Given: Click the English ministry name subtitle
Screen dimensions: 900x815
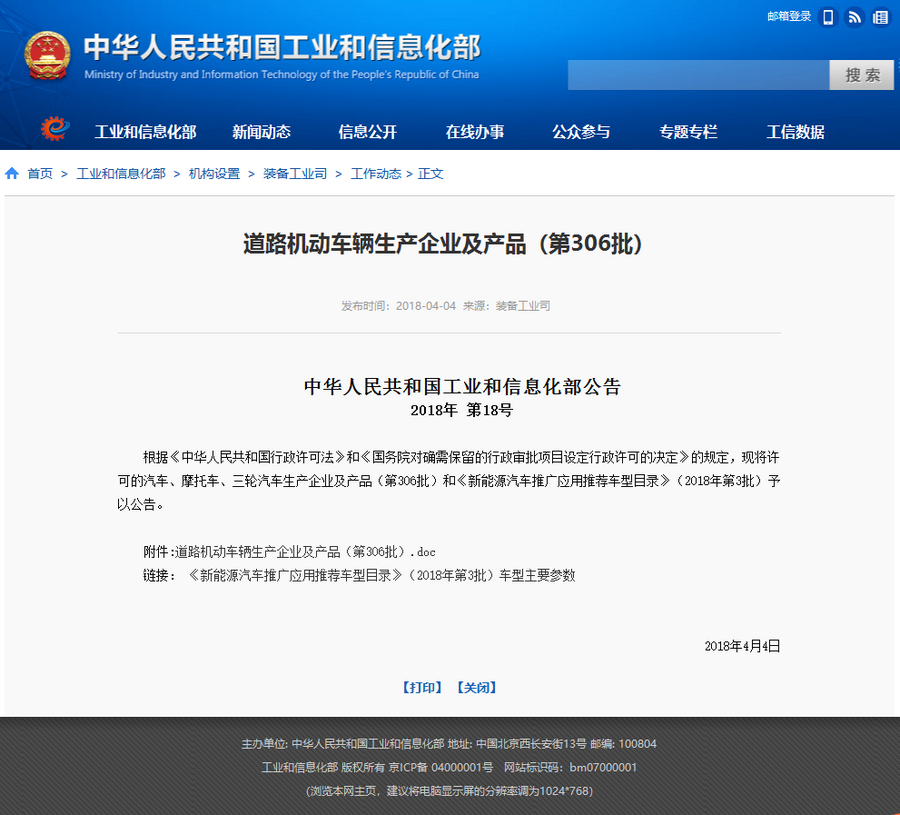Looking at the screenshot, I should 281,75.
